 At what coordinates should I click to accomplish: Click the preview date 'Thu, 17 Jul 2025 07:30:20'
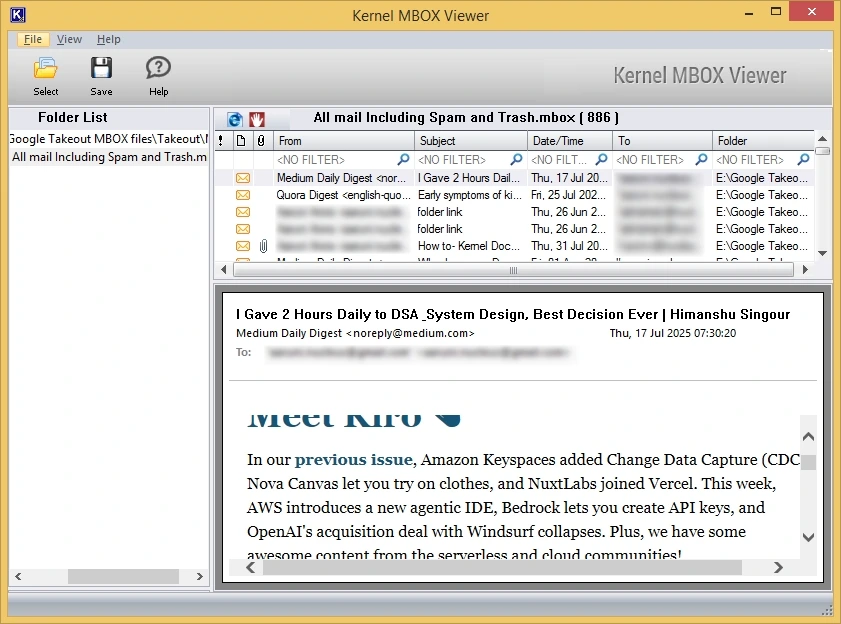tap(673, 333)
